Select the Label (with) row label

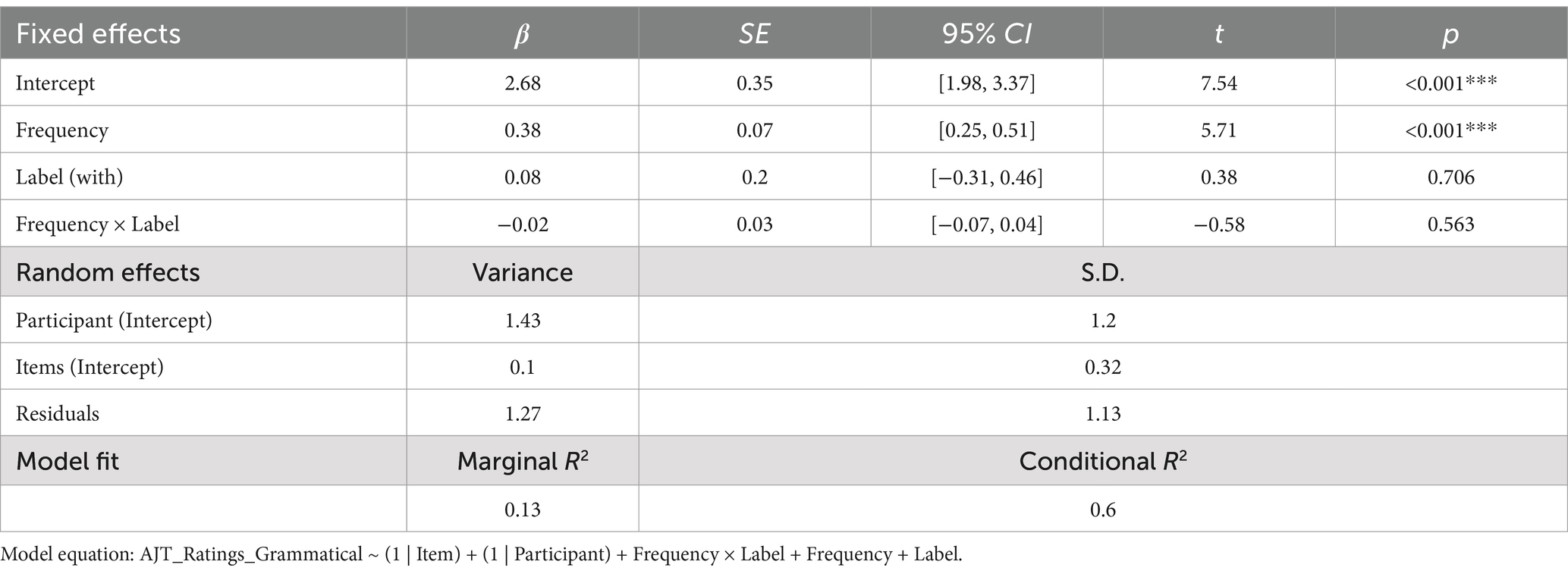[x=69, y=177]
